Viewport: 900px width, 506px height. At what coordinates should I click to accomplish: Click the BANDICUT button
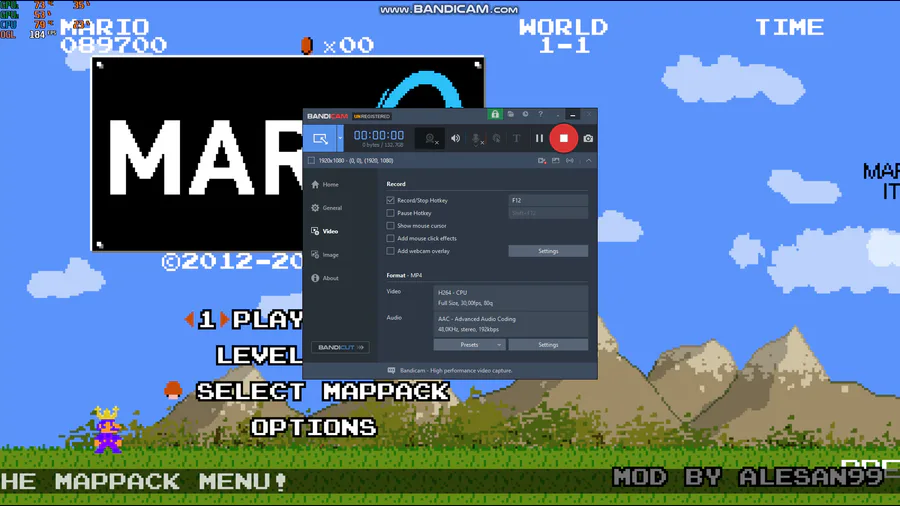point(340,347)
